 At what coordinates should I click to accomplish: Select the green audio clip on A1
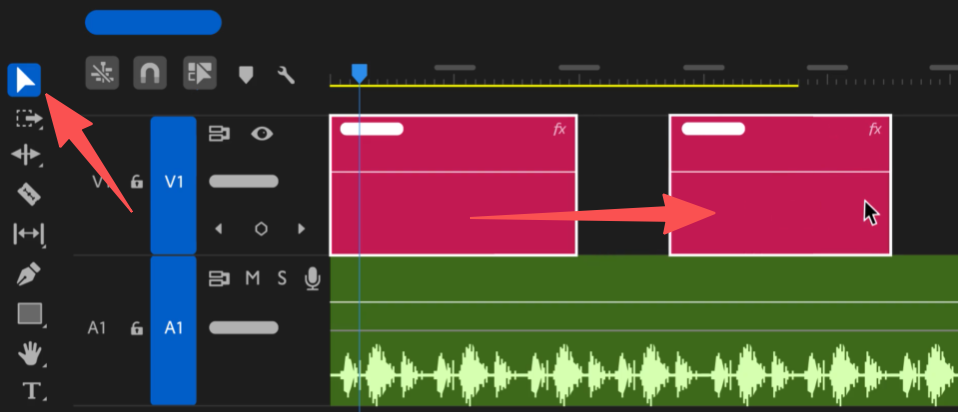[644, 331]
